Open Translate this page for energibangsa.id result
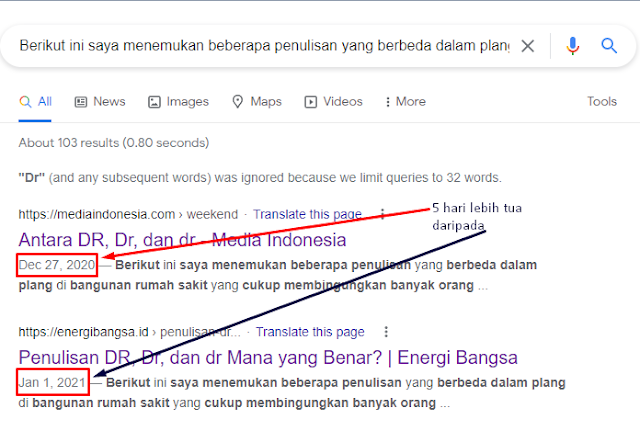640x431 pixels. 310,332
